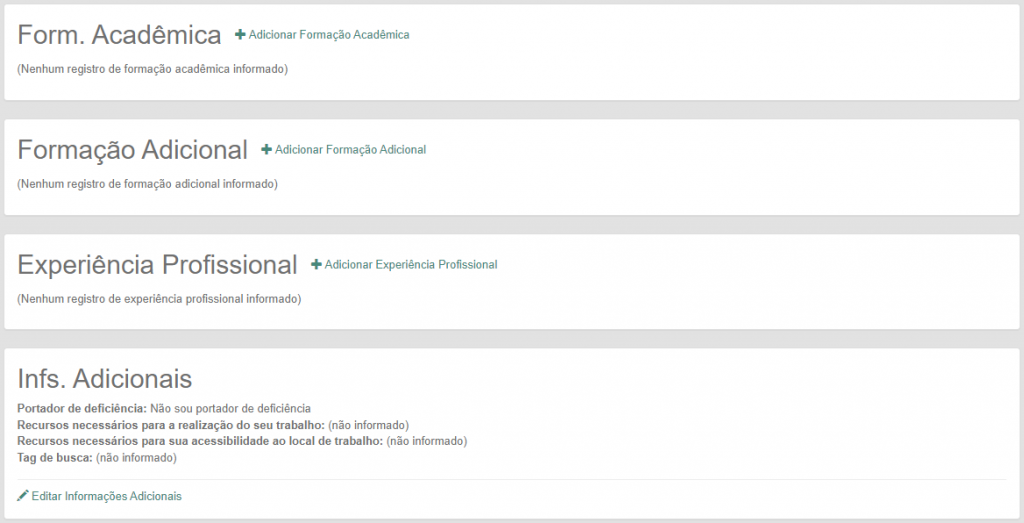
Task: Click the Tag de busca label
Action: tap(55, 458)
